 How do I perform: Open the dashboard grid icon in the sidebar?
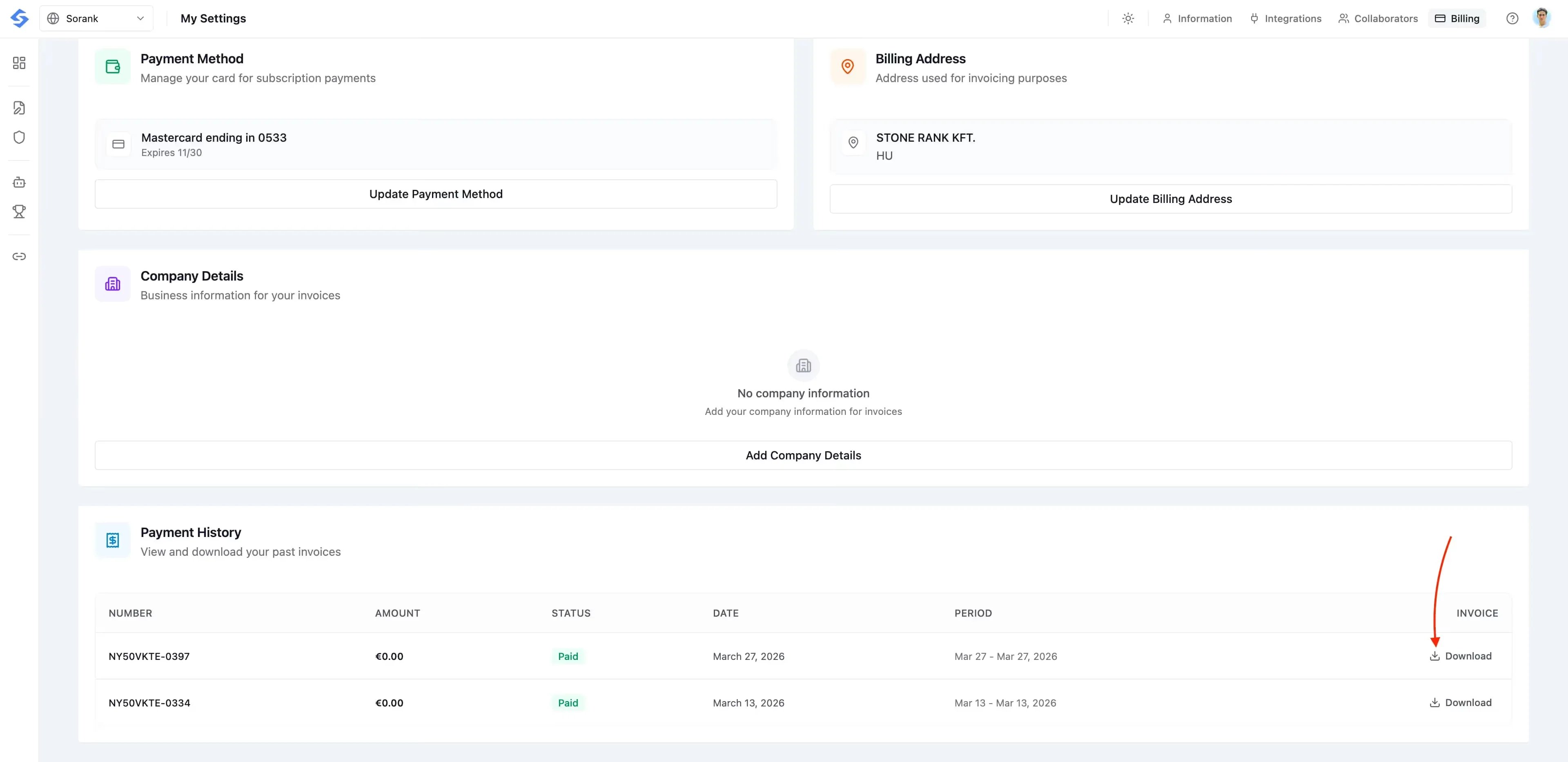coord(19,63)
